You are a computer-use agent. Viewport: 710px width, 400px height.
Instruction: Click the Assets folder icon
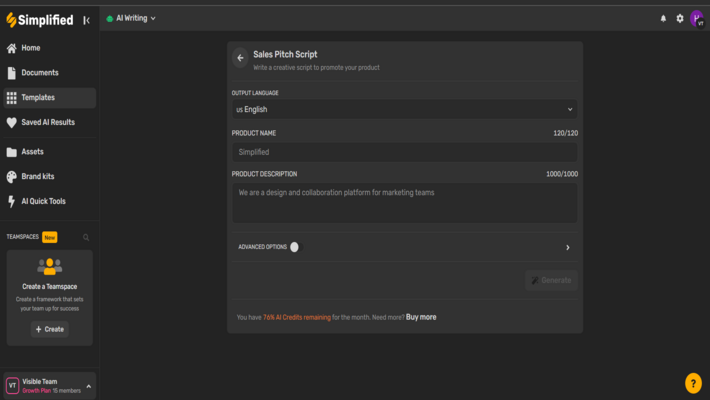[x=12, y=152]
